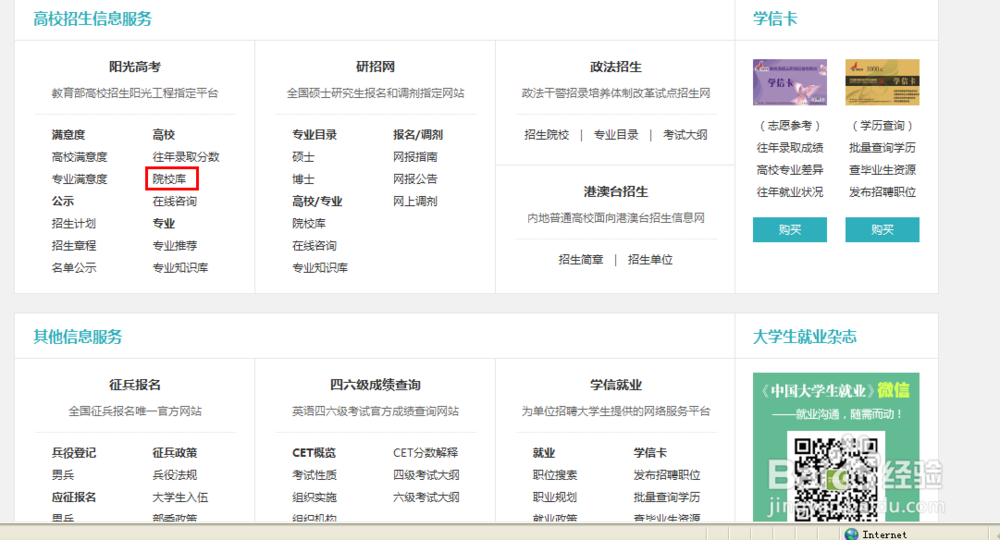Click 专业满意度 link
Viewport: 1000px width, 540px height.
pyautogui.click(x=79, y=179)
